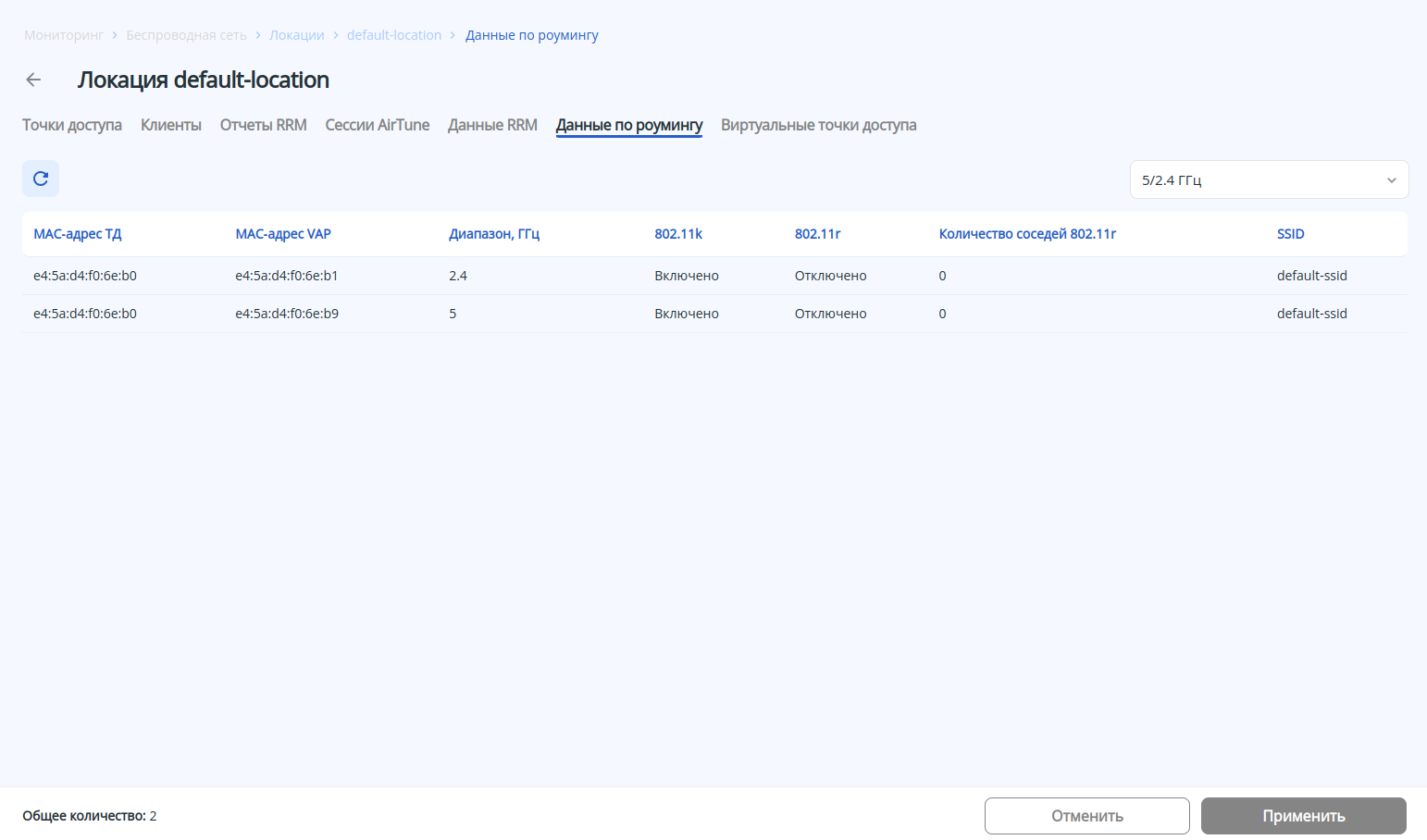Switch to the Точки доступа tab

click(x=72, y=125)
